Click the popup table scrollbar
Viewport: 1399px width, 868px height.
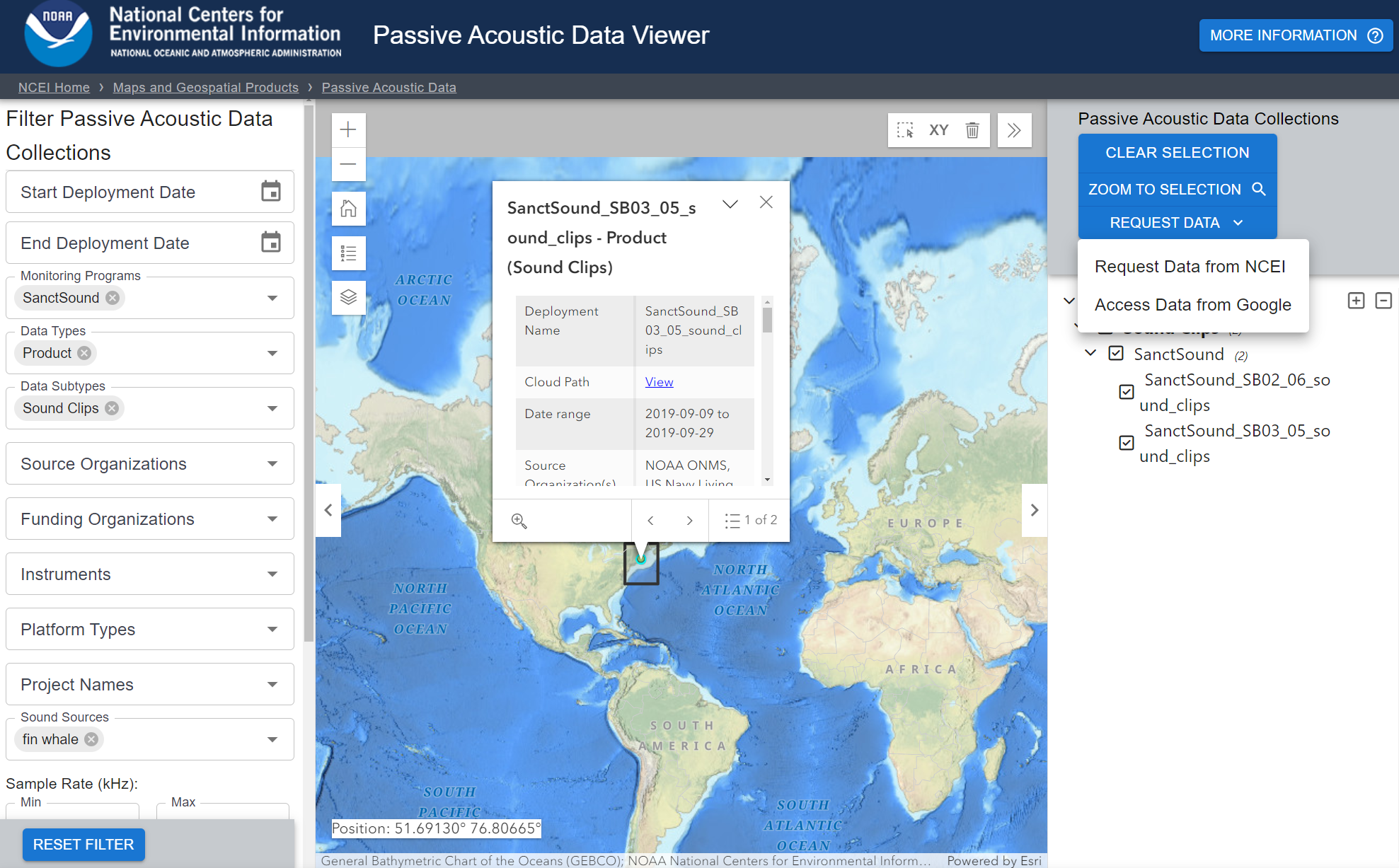tap(767, 320)
